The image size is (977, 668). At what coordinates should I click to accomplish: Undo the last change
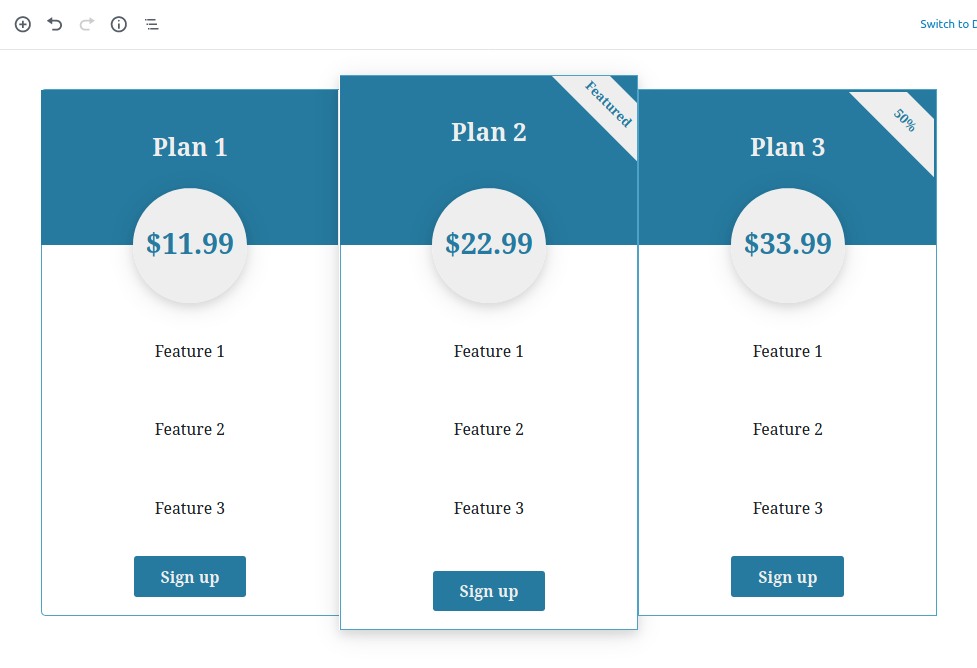coord(55,24)
